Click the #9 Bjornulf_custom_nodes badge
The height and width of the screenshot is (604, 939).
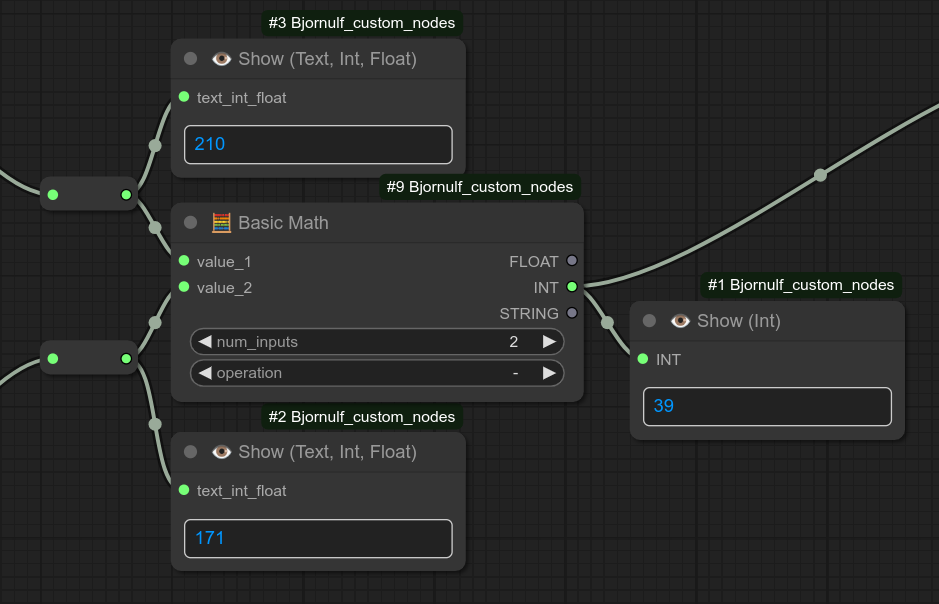[481, 187]
